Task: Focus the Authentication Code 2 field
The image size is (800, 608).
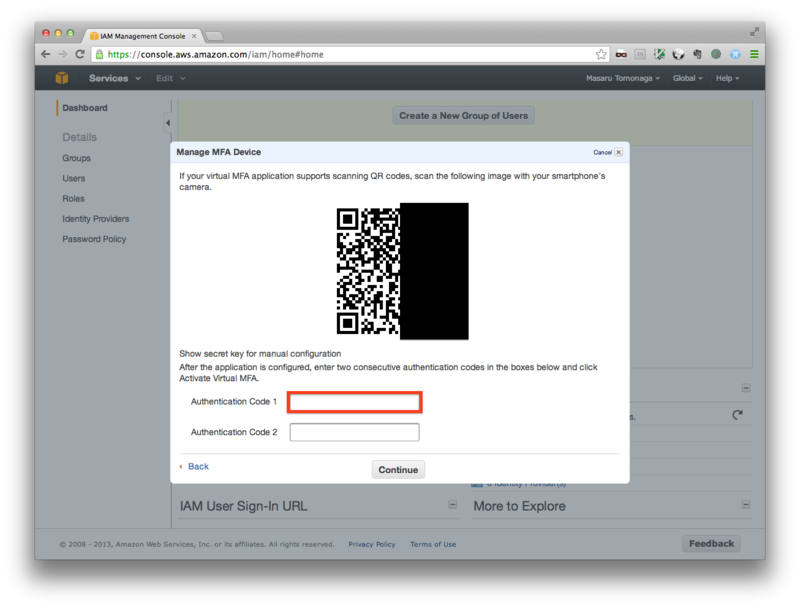Action: (x=355, y=432)
